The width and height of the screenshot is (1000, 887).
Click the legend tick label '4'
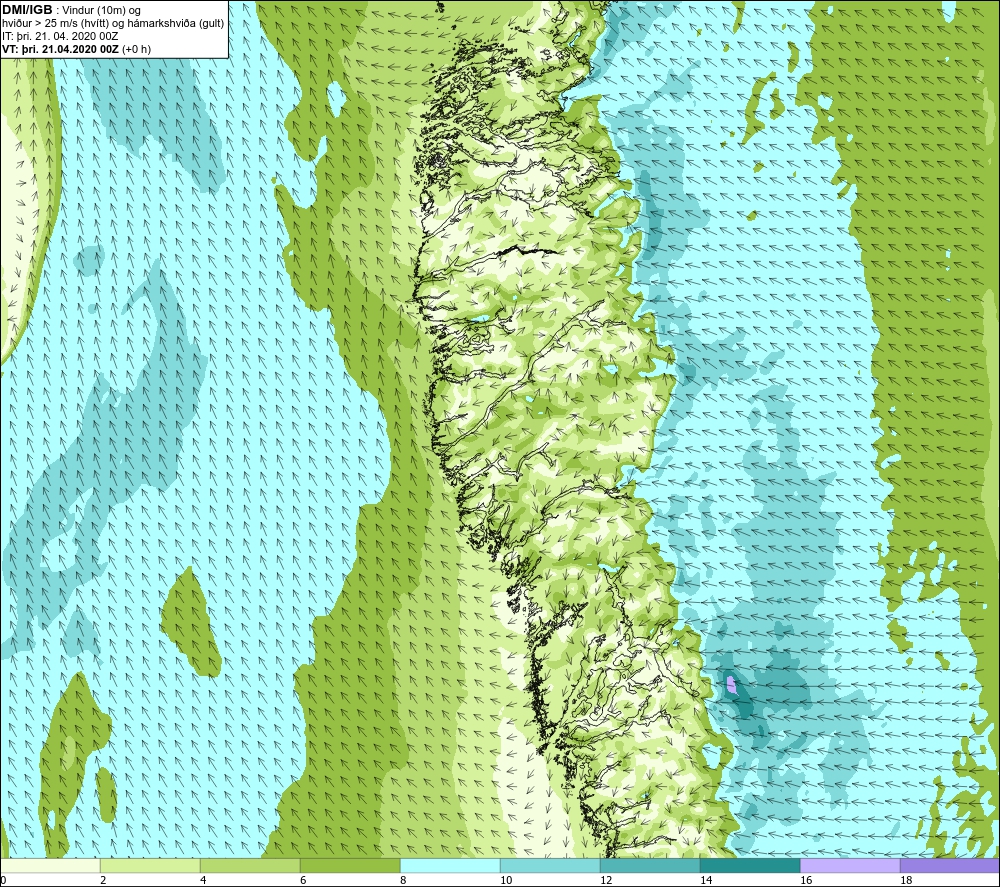[x=203, y=880]
